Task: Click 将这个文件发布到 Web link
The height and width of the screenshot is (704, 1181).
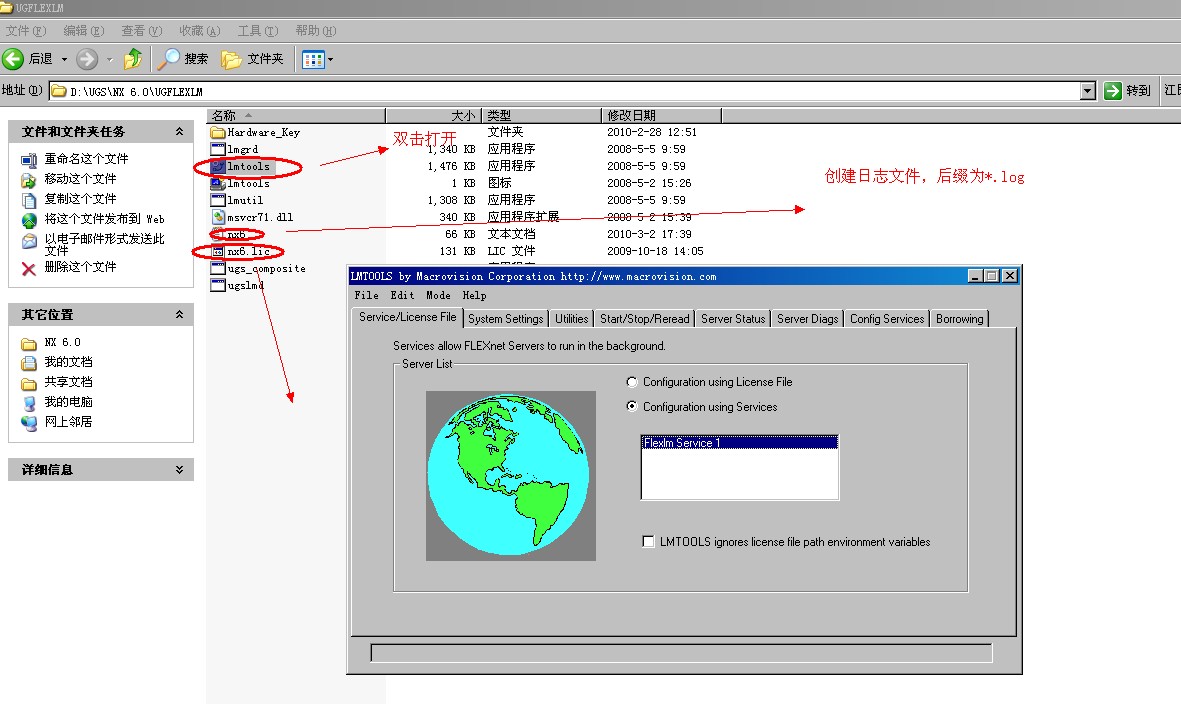Action: point(104,219)
